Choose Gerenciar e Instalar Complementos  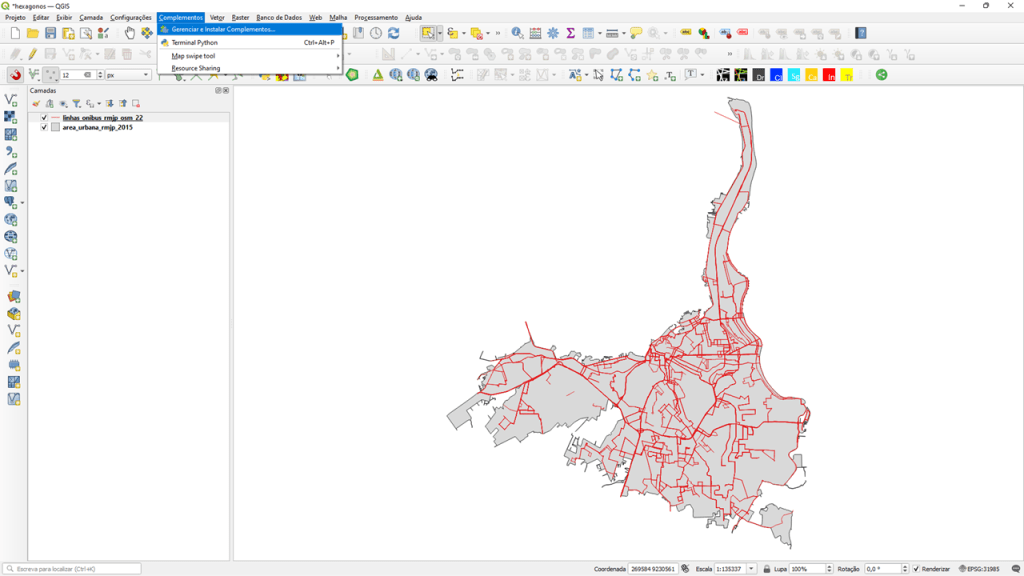(x=223, y=30)
